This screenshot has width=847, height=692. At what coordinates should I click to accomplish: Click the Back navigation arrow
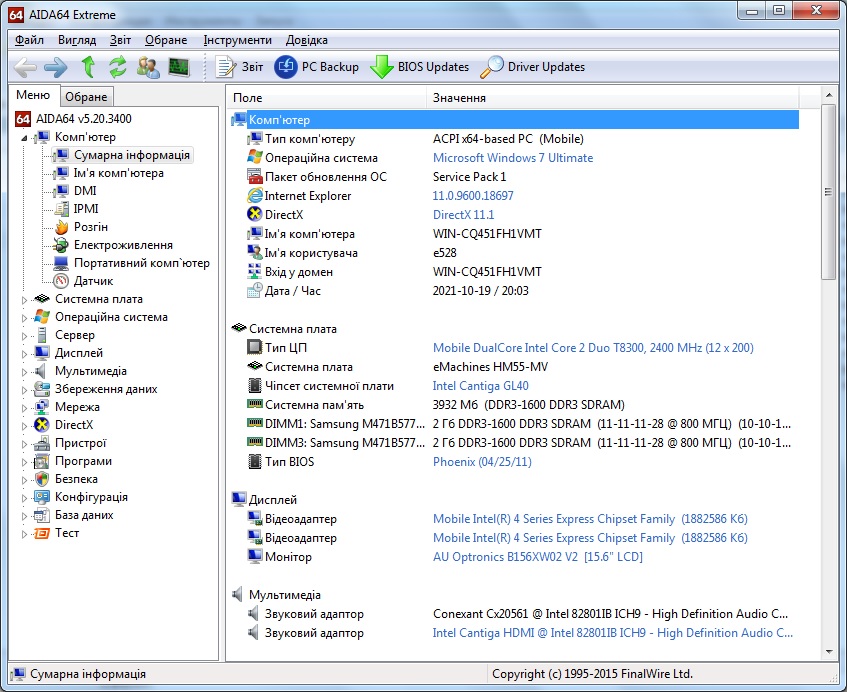(x=25, y=67)
